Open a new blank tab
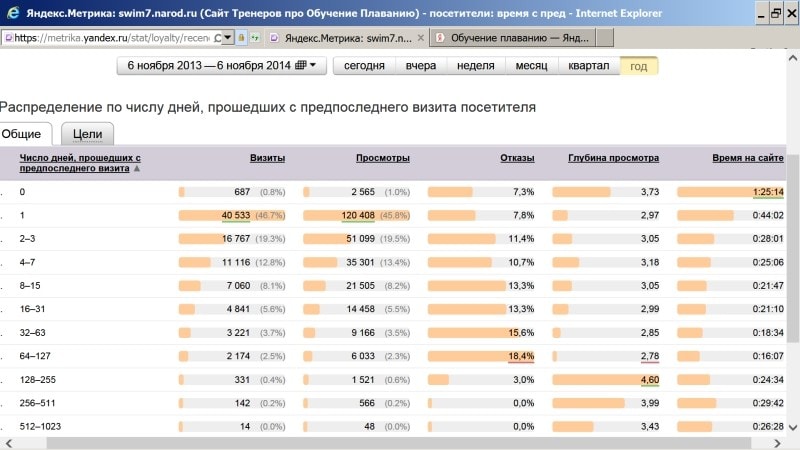 (x=605, y=38)
